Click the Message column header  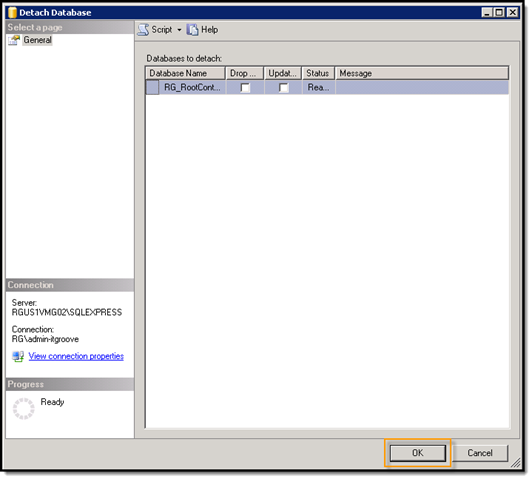click(x=422, y=73)
